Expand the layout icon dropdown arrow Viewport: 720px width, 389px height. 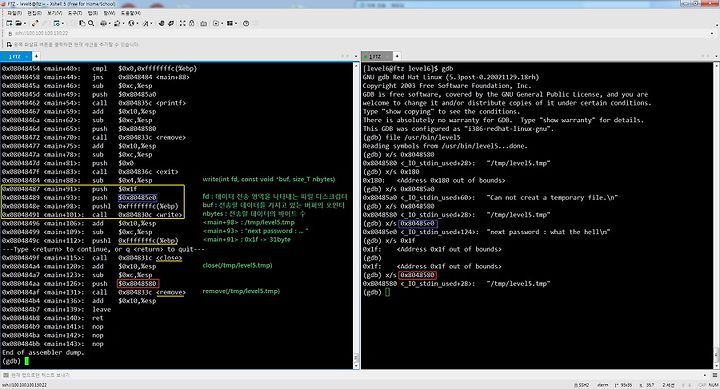click(236, 23)
